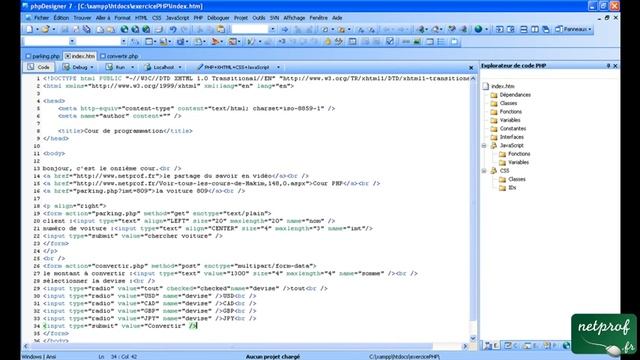Click the editor vertical scrollbar up arrow
640x360 pixels.
[473, 78]
